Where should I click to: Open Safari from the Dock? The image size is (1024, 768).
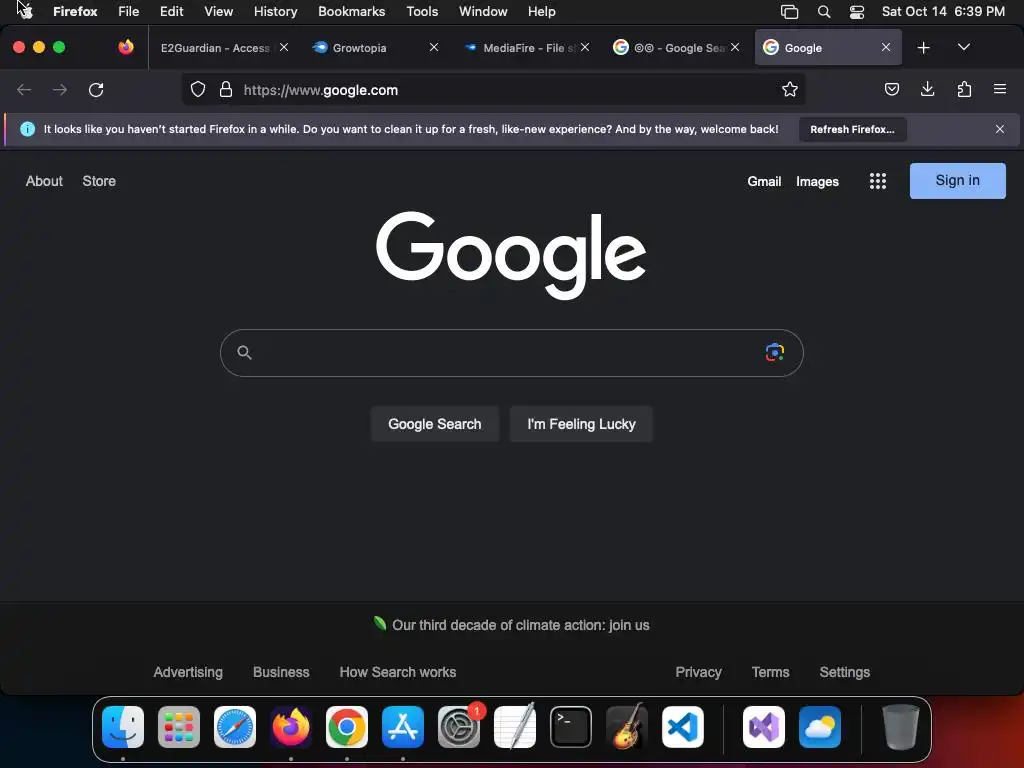(235, 726)
